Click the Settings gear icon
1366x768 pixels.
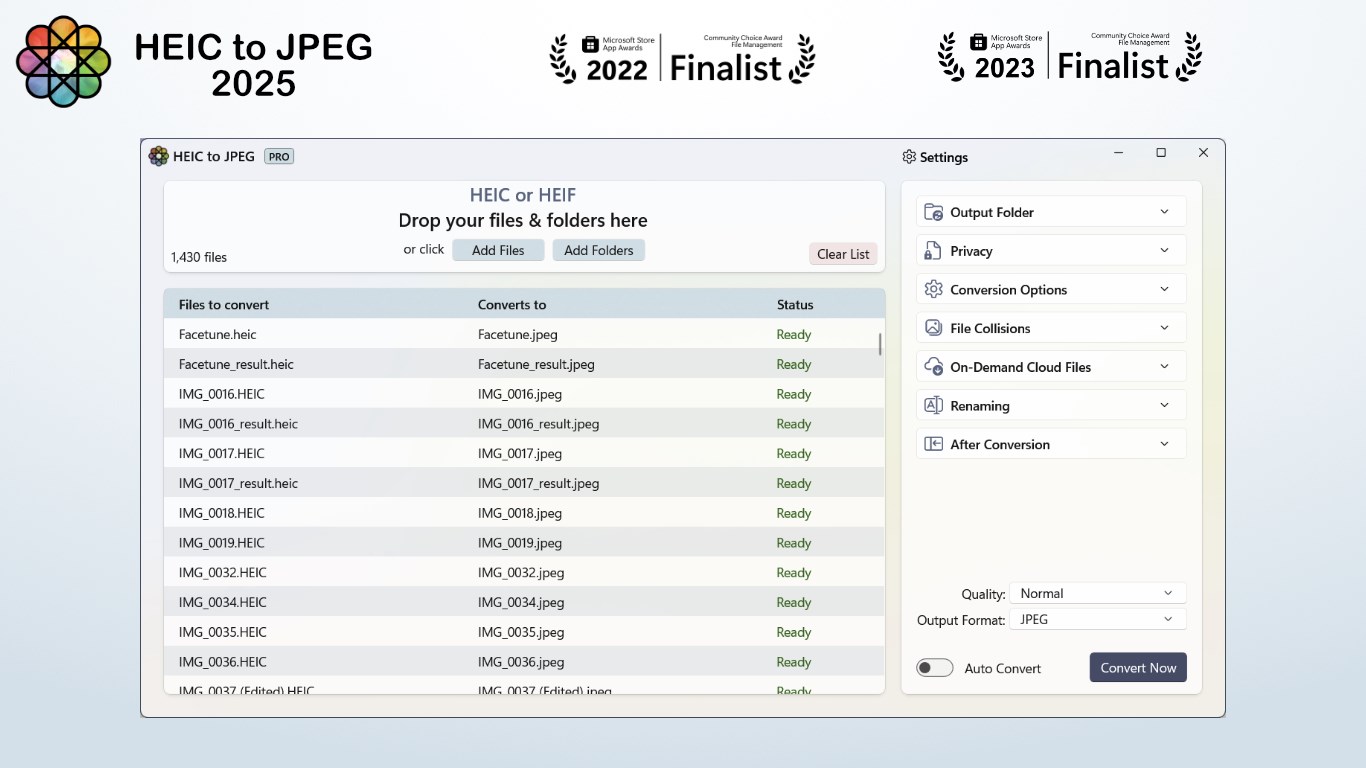909,157
